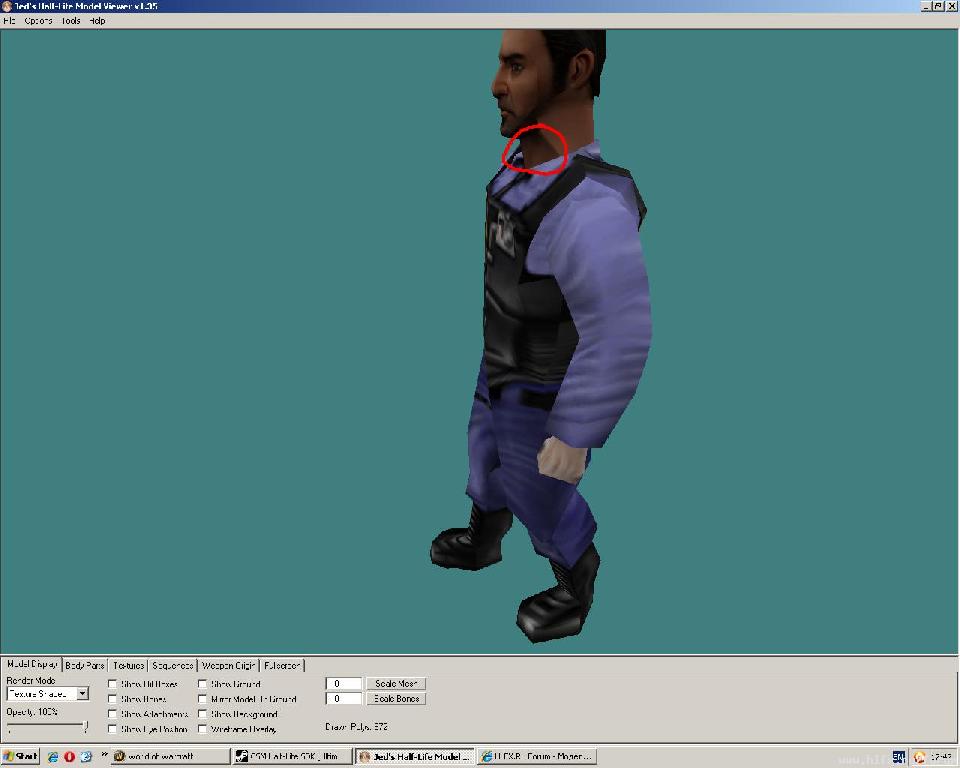Enable Show Attachments checkbox
960x768 pixels.
pos(112,714)
